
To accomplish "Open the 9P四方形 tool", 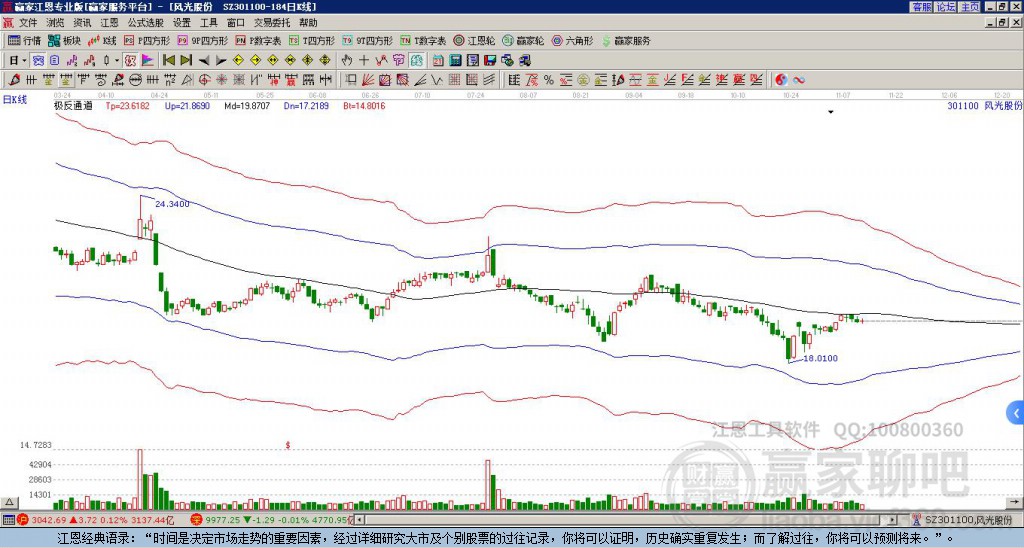I will tap(203, 41).
